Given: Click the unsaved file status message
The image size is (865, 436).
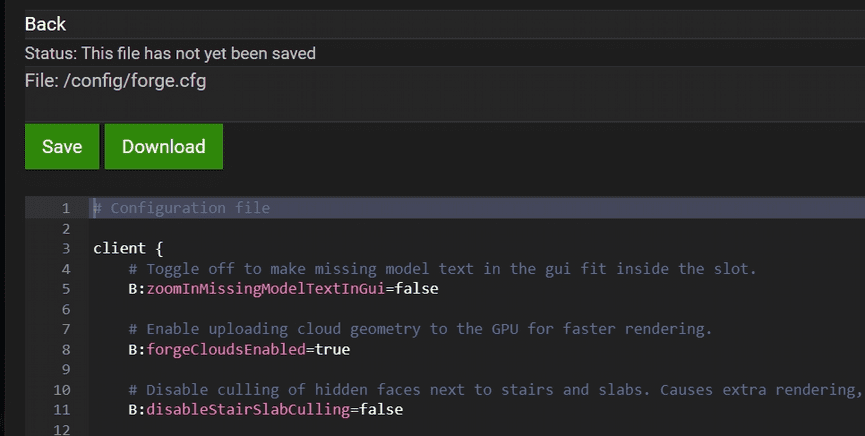Looking at the screenshot, I should (x=170, y=53).
